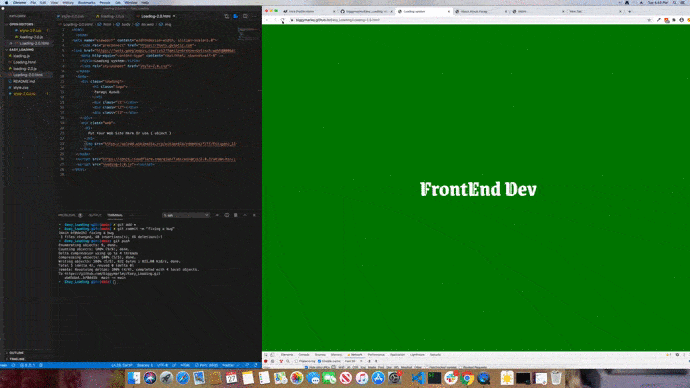Kill the terminal with the trash icon
Image resolution: width=690 pixels, height=388 pixels.
pos(236,215)
